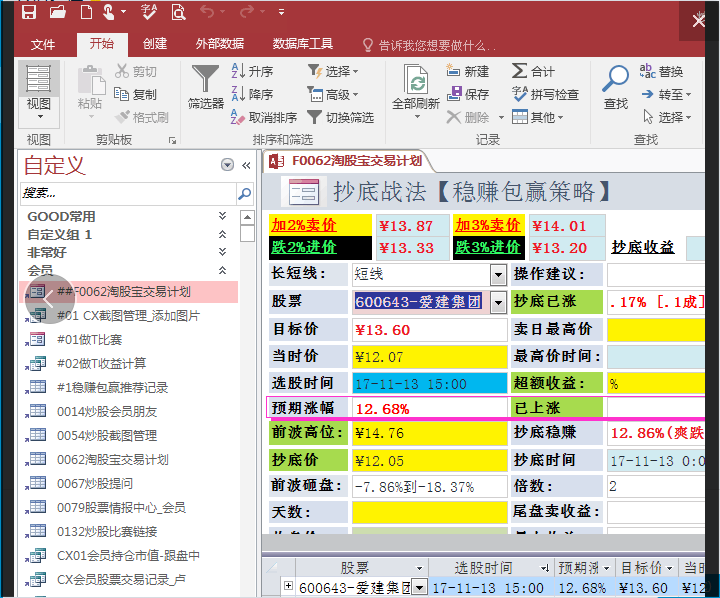
Task: Sort descending with 降序
Action: click(x=252, y=94)
